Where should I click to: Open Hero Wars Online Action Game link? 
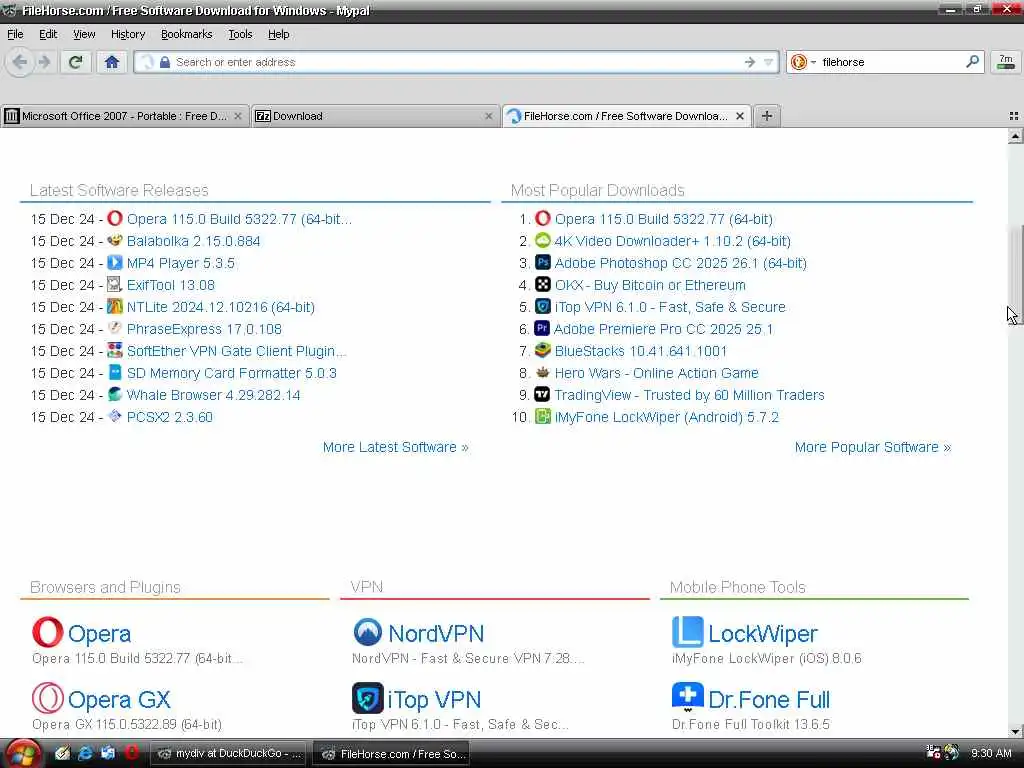click(x=656, y=373)
